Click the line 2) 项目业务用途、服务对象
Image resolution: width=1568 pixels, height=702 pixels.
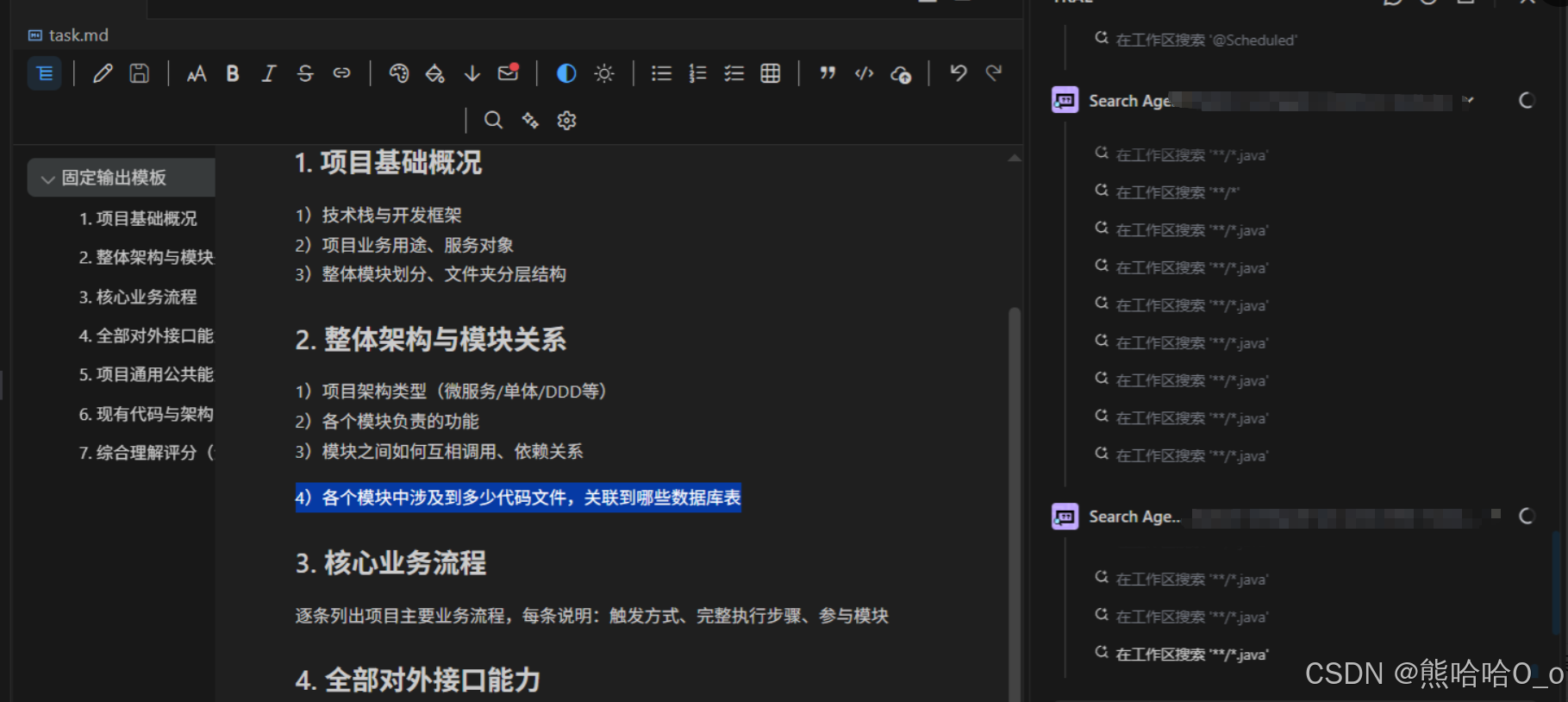404,246
